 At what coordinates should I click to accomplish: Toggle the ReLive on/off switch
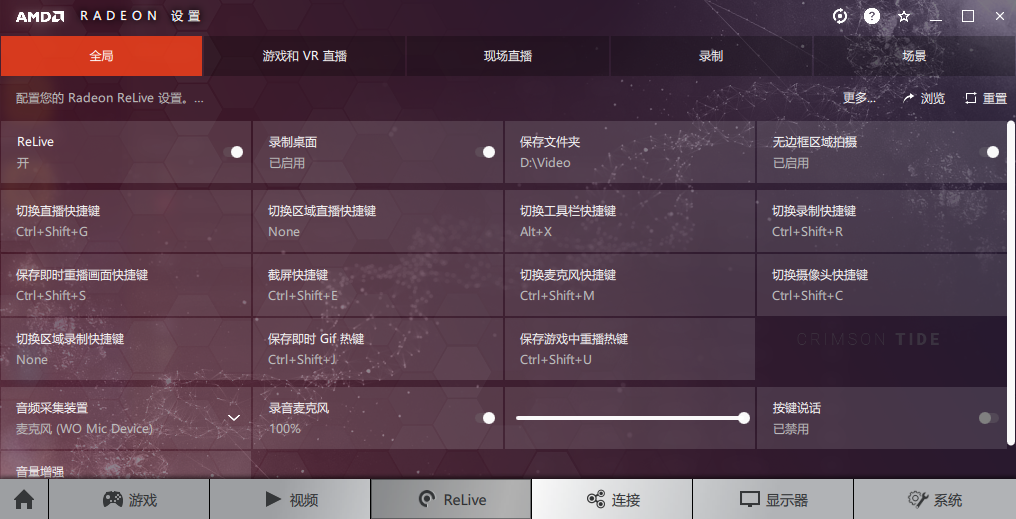pyautogui.click(x=236, y=152)
